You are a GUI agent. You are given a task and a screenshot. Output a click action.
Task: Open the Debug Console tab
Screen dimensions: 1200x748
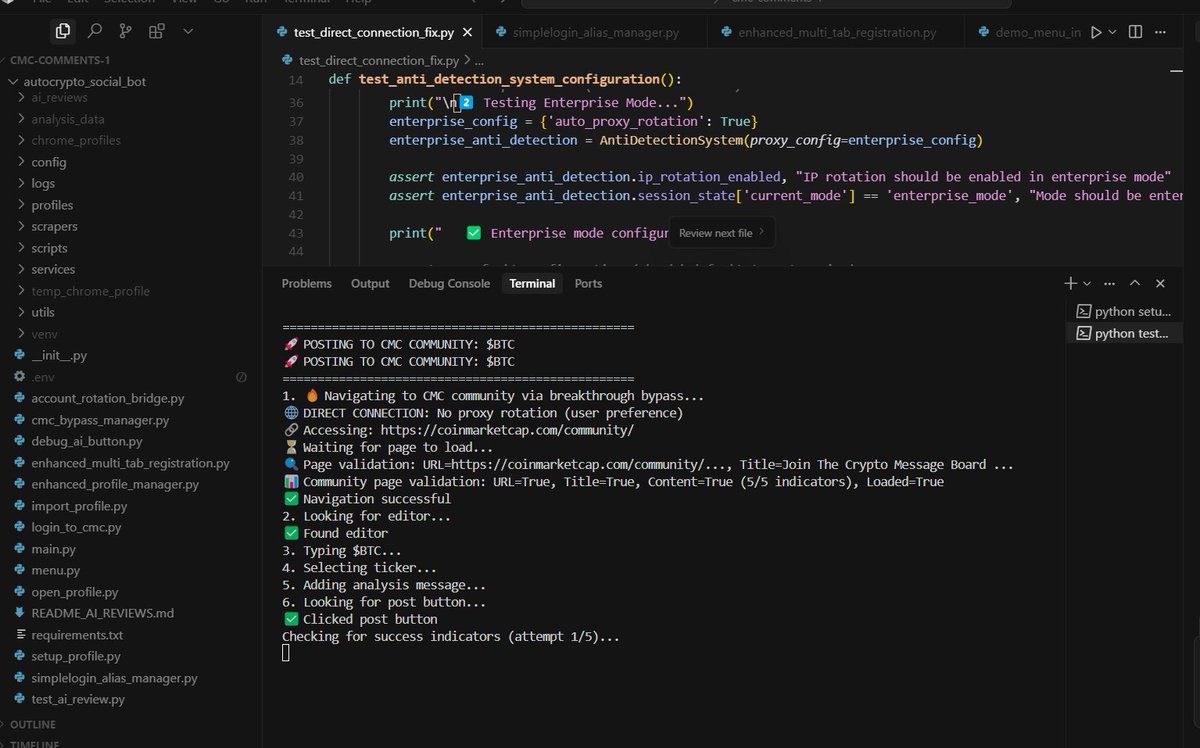click(x=449, y=283)
